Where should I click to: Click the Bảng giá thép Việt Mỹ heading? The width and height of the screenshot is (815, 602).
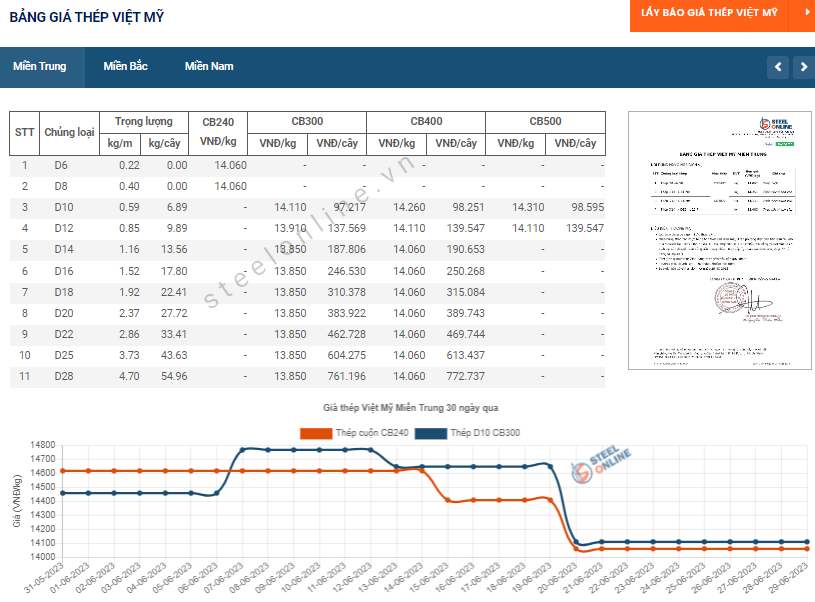tap(87, 17)
